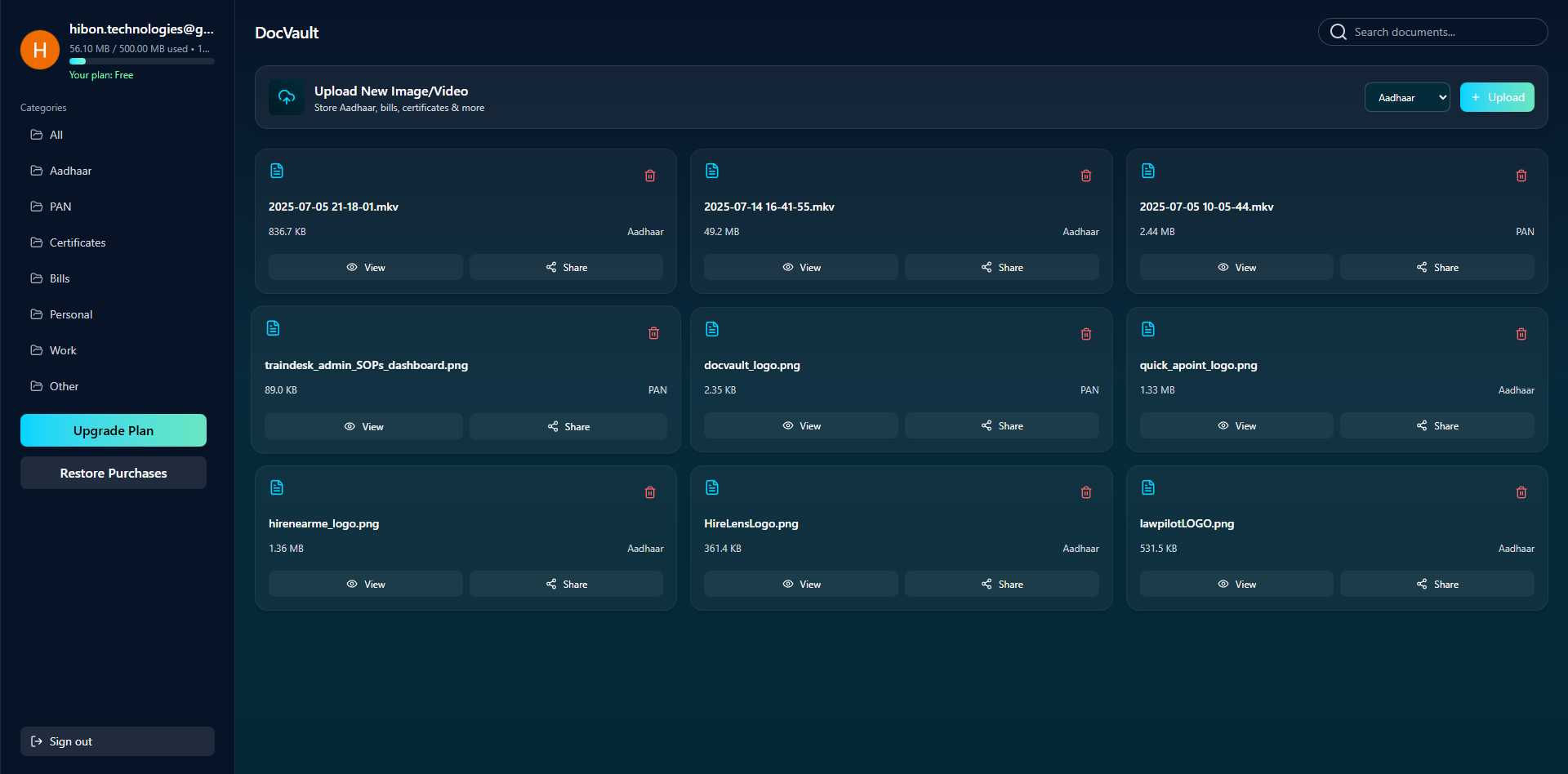Click the file icon on docvault_logo.png card
Viewport: 1568px width, 774px height.
(x=711, y=328)
